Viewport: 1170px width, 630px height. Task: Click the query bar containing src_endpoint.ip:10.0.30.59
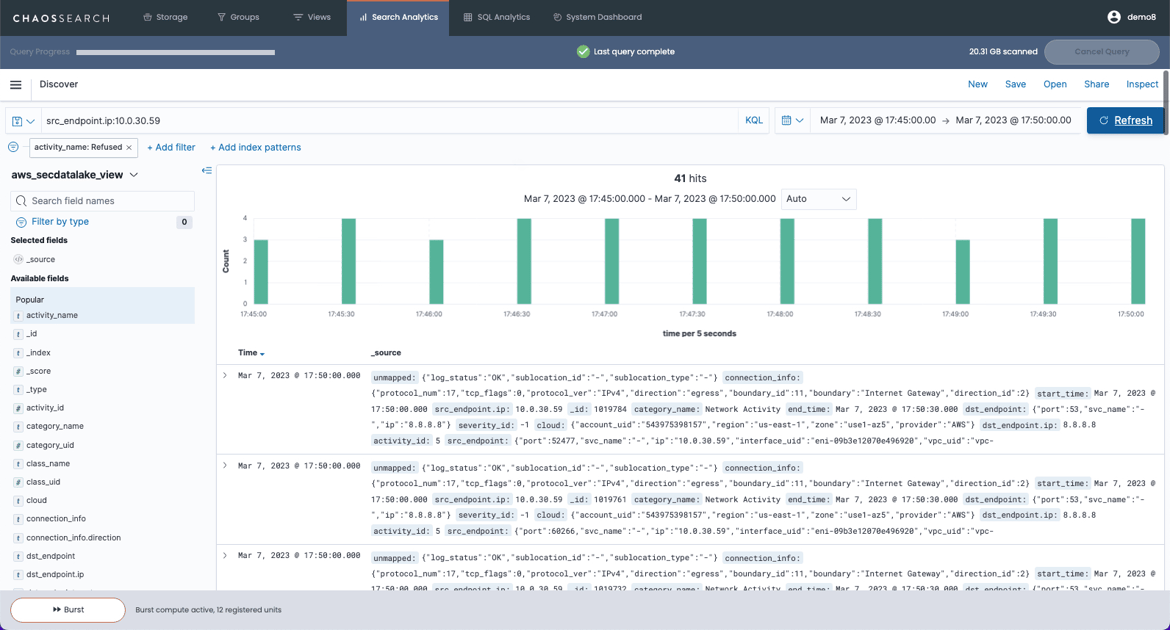(388, 120)
